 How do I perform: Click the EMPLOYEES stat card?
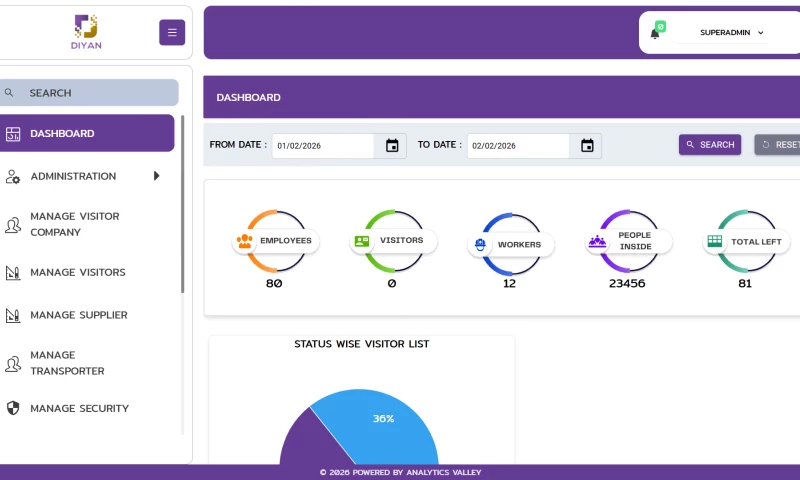coord(276,241)
